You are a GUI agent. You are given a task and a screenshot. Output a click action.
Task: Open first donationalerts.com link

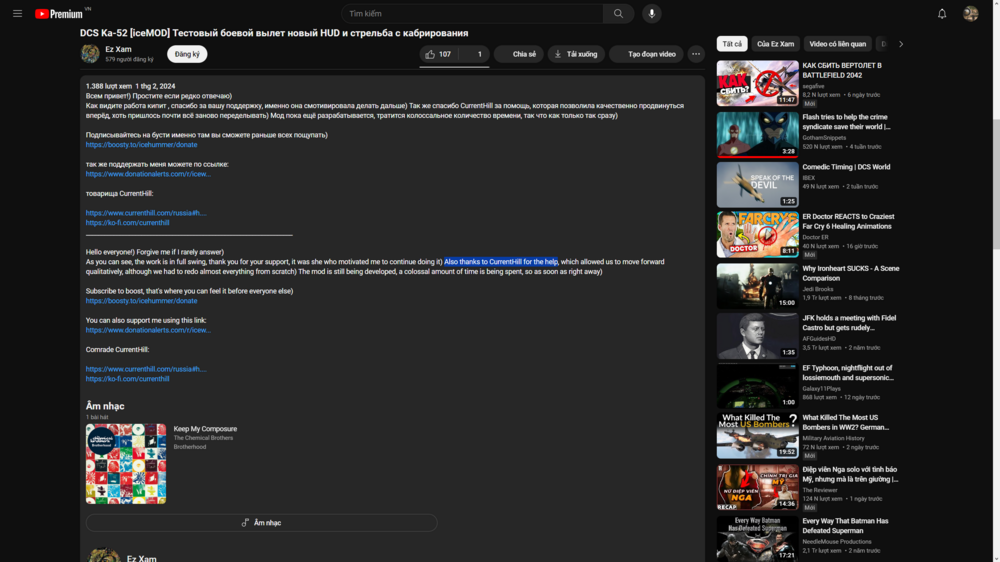[x=148, y=174]
